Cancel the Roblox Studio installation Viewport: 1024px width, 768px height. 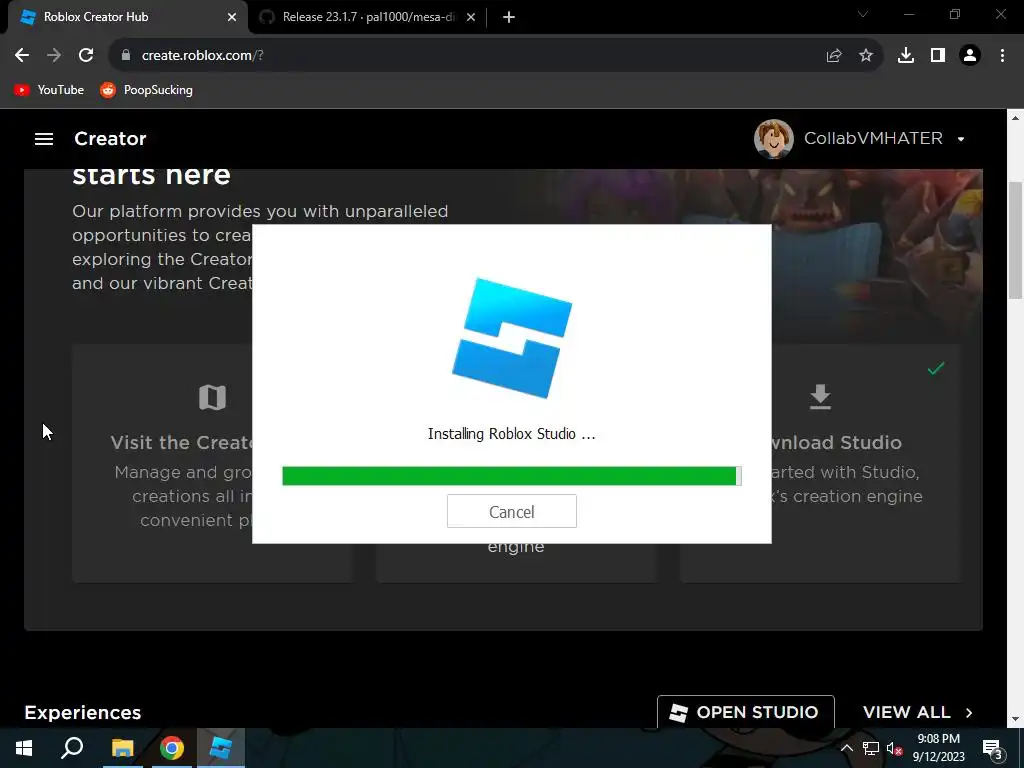[x=511, y=511]
